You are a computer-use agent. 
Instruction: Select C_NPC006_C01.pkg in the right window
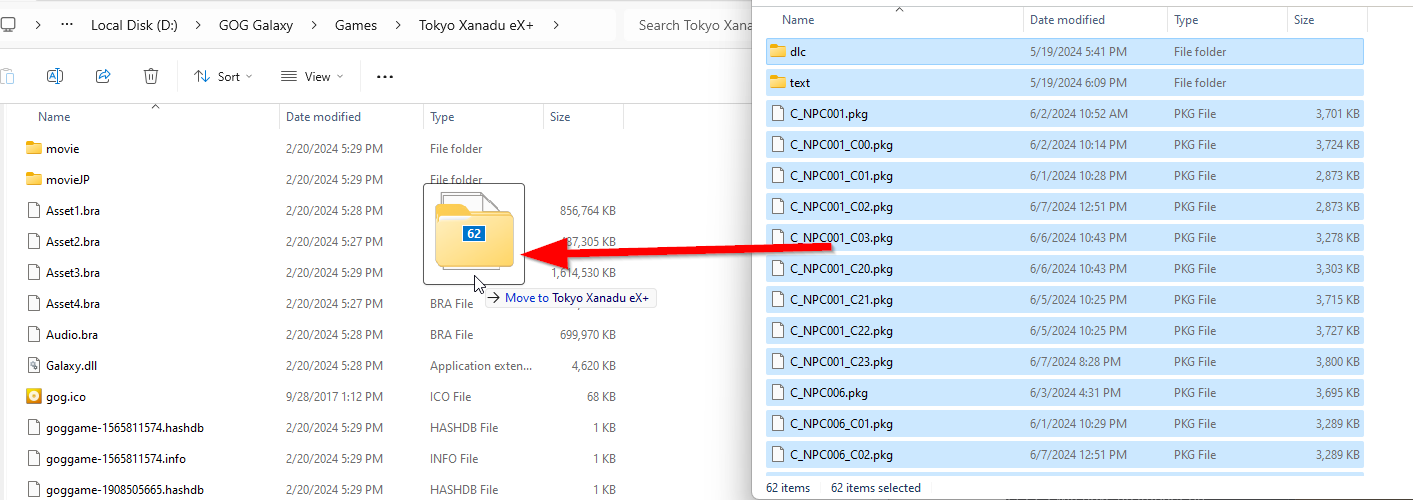841,423
